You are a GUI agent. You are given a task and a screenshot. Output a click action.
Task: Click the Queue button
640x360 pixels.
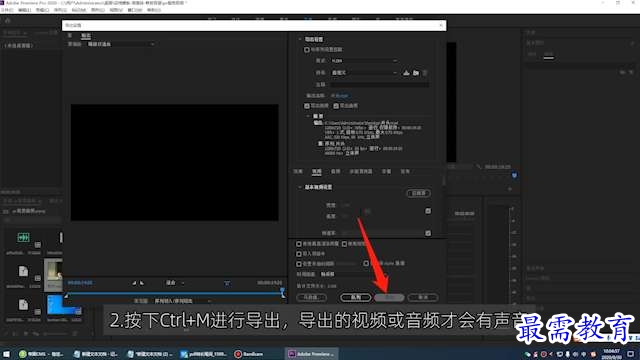pyautogui.click(x=356, y=298)
